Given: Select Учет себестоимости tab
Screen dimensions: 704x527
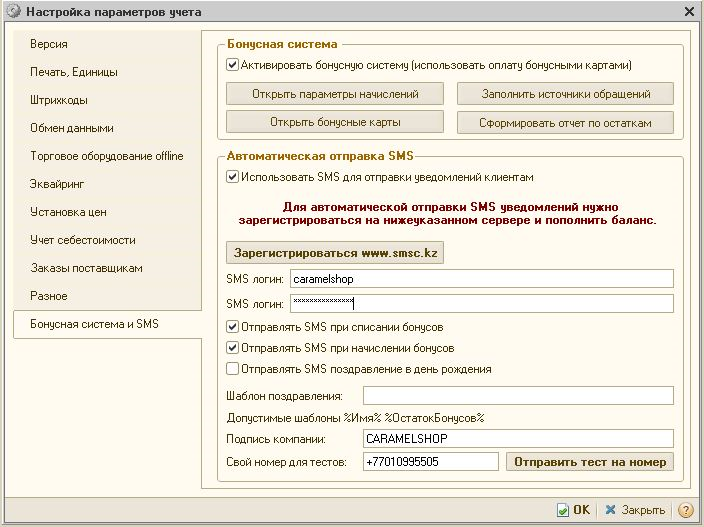Looking at the screenshot, I should click(x=108, y=240).
